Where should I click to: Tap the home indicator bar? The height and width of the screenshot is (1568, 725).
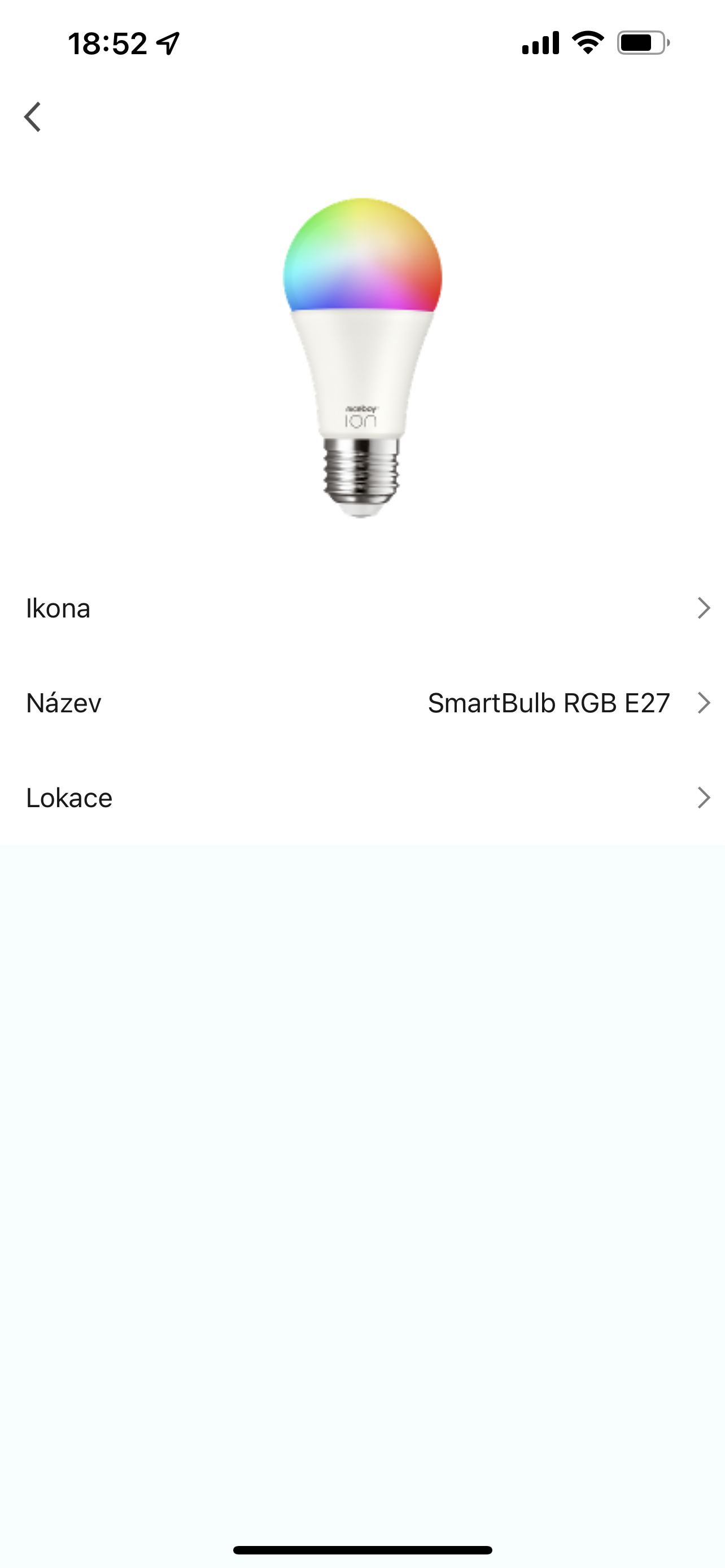pyautogui.click(x=362, y=1550)
